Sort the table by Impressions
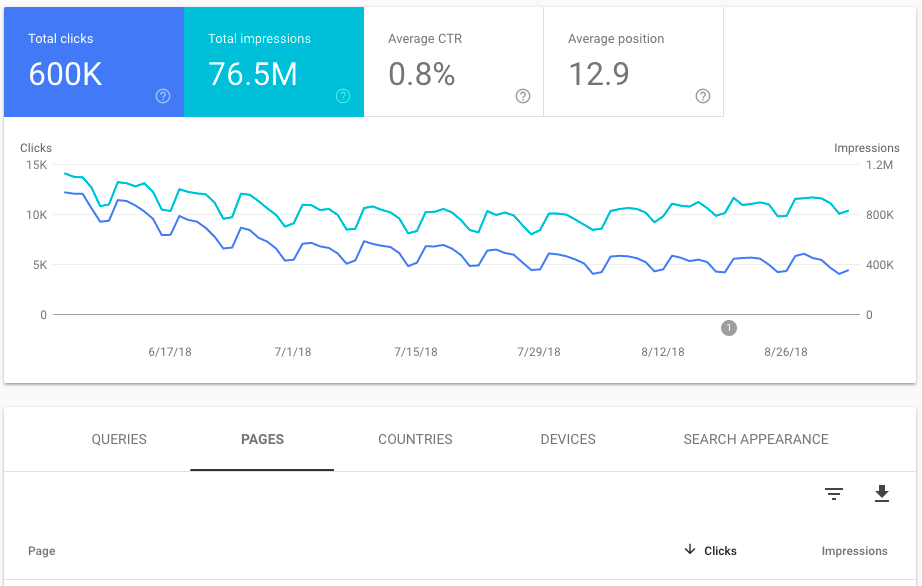This screenshot has height=586, width=922. click(854, 550)
